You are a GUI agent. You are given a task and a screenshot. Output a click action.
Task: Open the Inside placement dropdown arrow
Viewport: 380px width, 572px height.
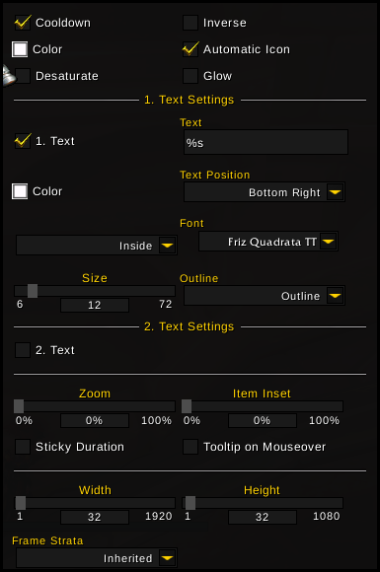coord(167,246)
